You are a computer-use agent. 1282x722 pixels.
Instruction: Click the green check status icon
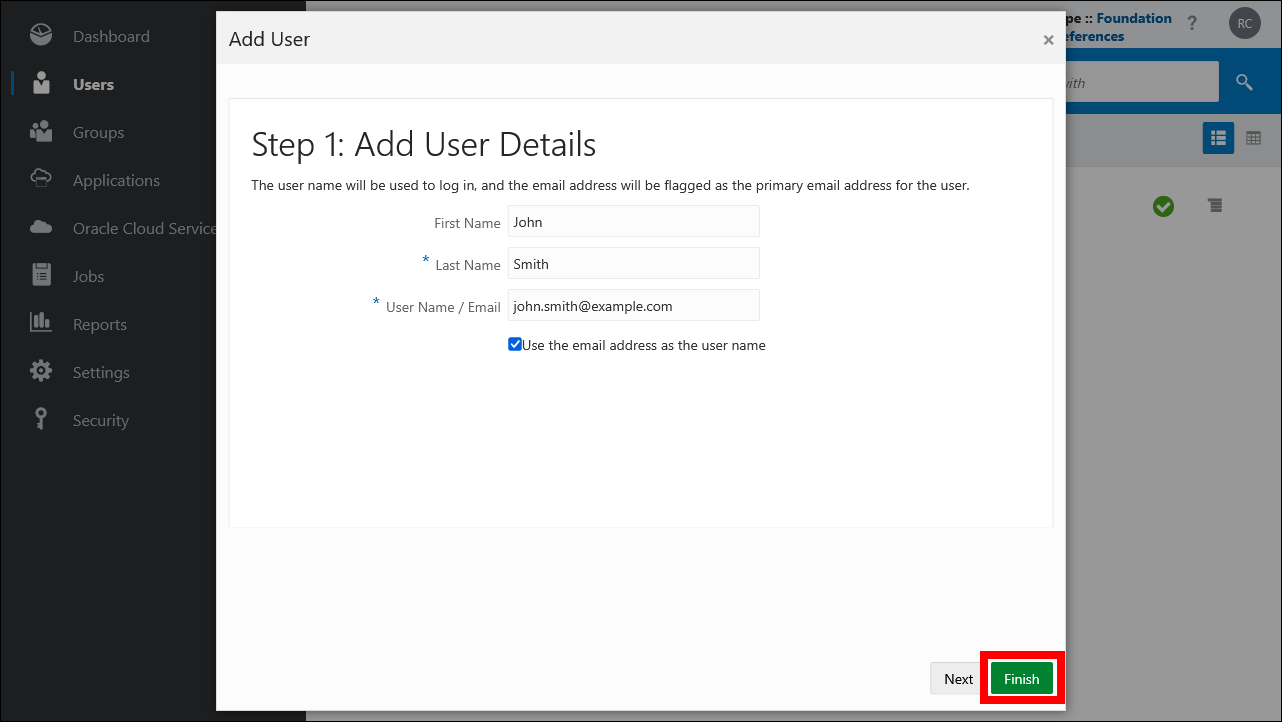pos(1163,206)
